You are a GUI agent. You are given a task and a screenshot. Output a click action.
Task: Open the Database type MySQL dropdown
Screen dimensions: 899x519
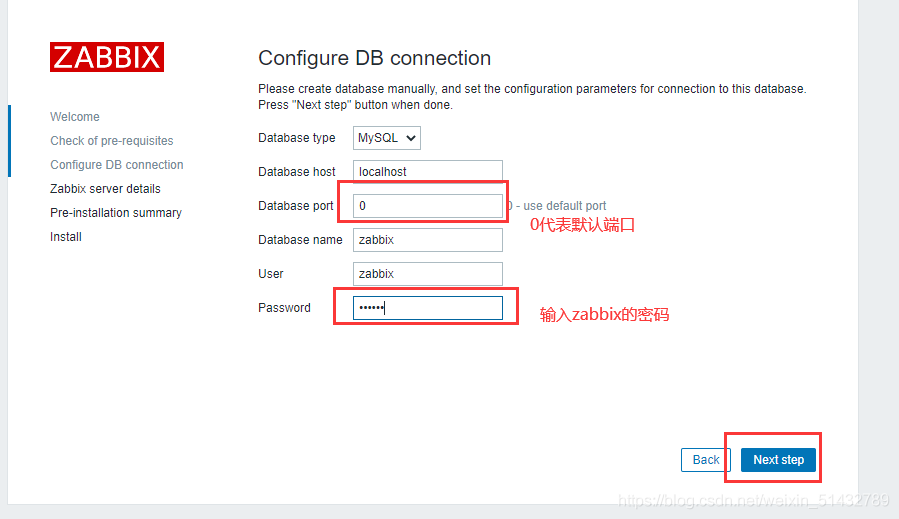[x=386, y=138]
